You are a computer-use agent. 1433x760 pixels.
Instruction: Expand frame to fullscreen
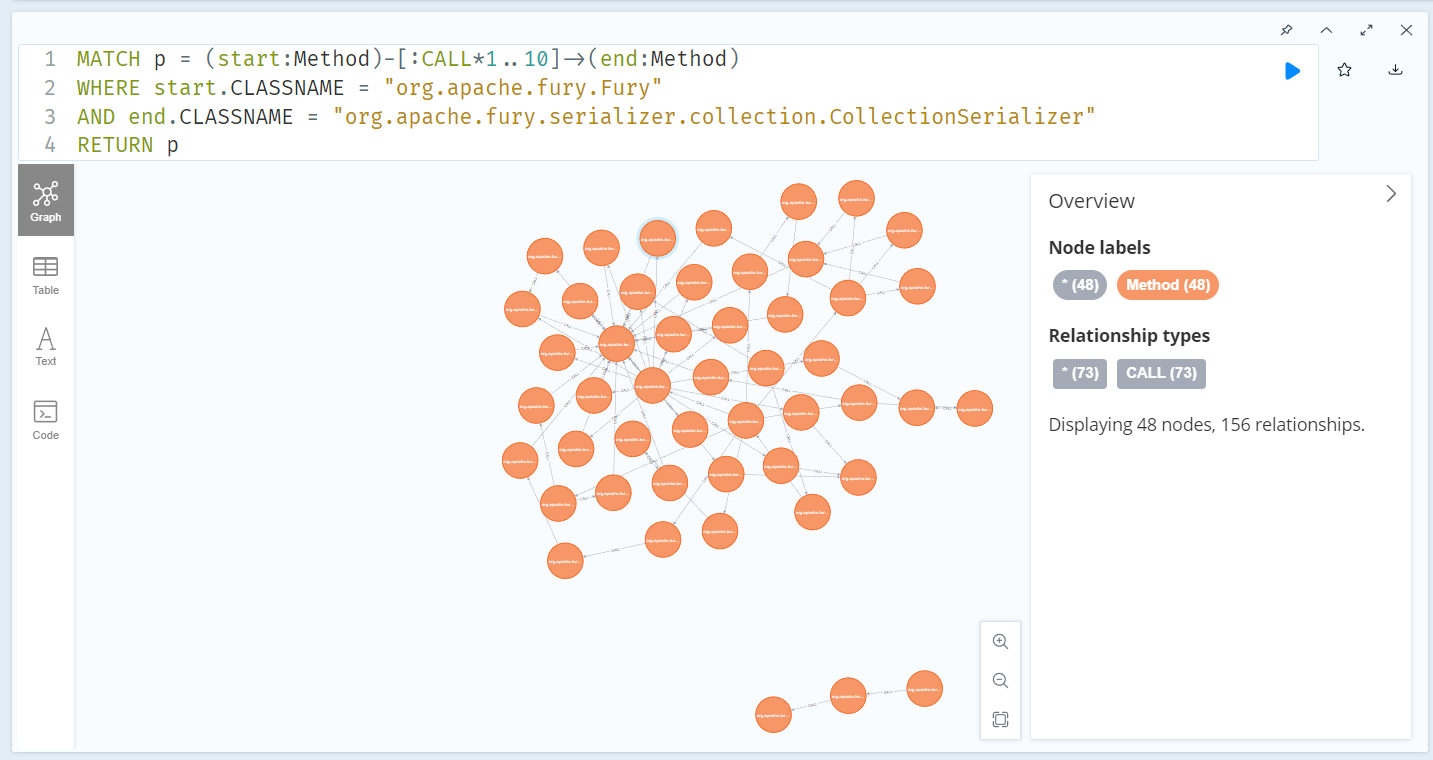tap(1366, 30)
